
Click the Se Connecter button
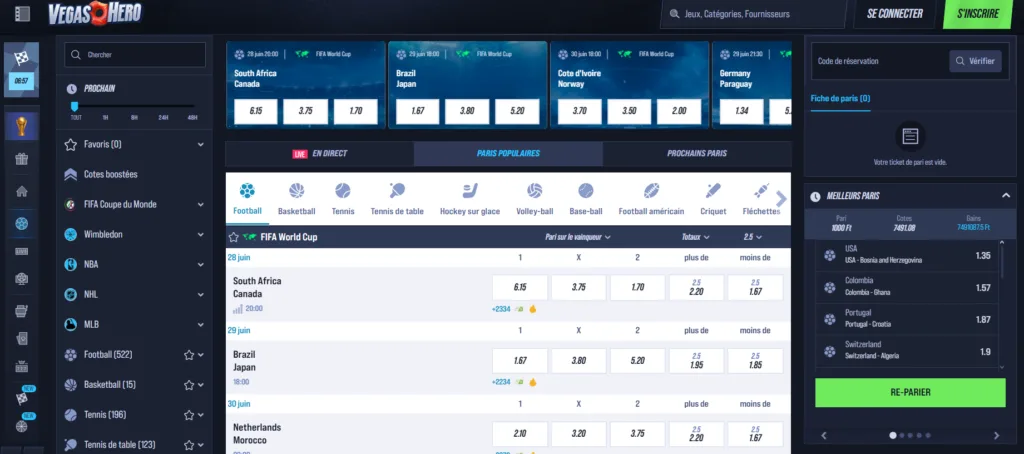tap(895, 14)
